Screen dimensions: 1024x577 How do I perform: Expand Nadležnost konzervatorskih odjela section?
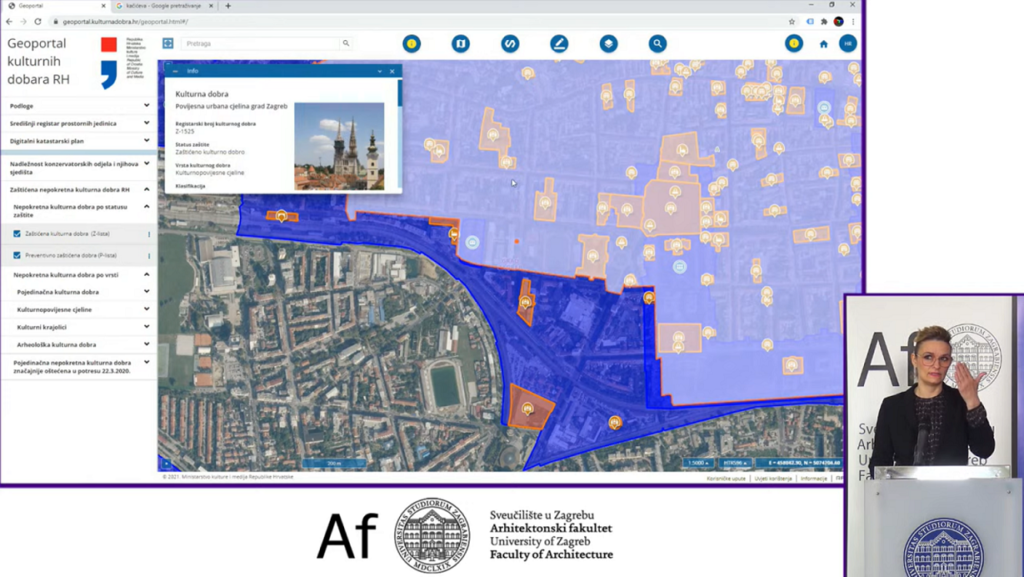coord(78,168)
